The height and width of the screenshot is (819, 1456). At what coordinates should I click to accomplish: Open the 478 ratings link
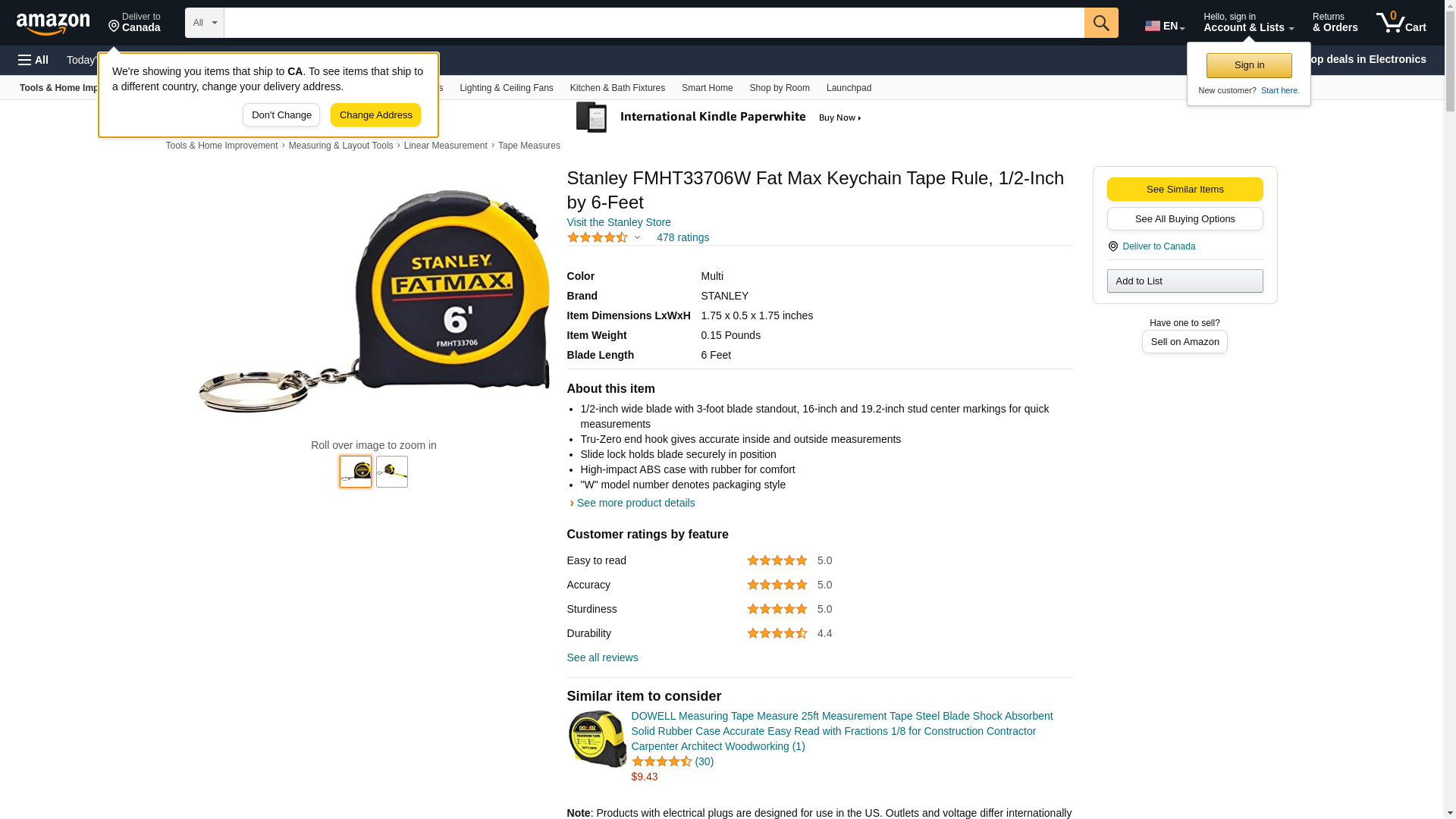click(682, 237)
